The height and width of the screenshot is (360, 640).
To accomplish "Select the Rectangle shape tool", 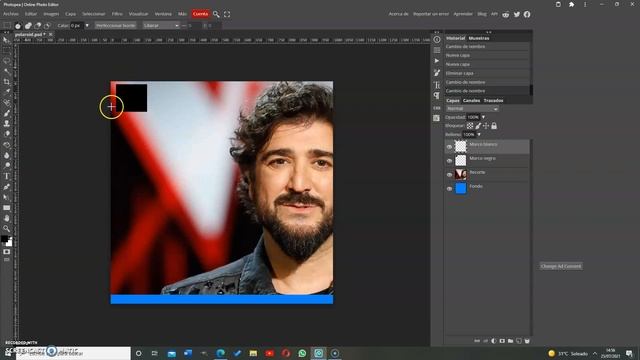I will tap(6, 208).
